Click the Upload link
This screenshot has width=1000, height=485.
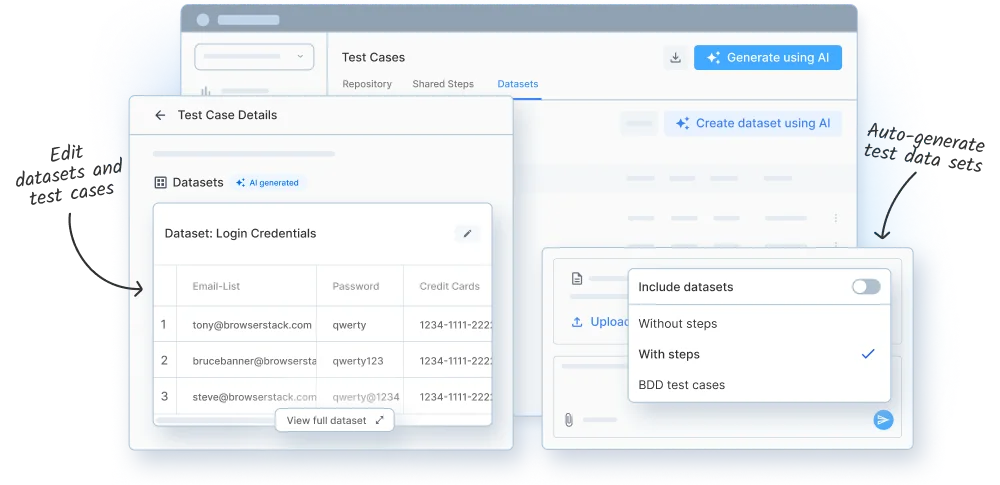pyautogui.click(x=599, y=322)
